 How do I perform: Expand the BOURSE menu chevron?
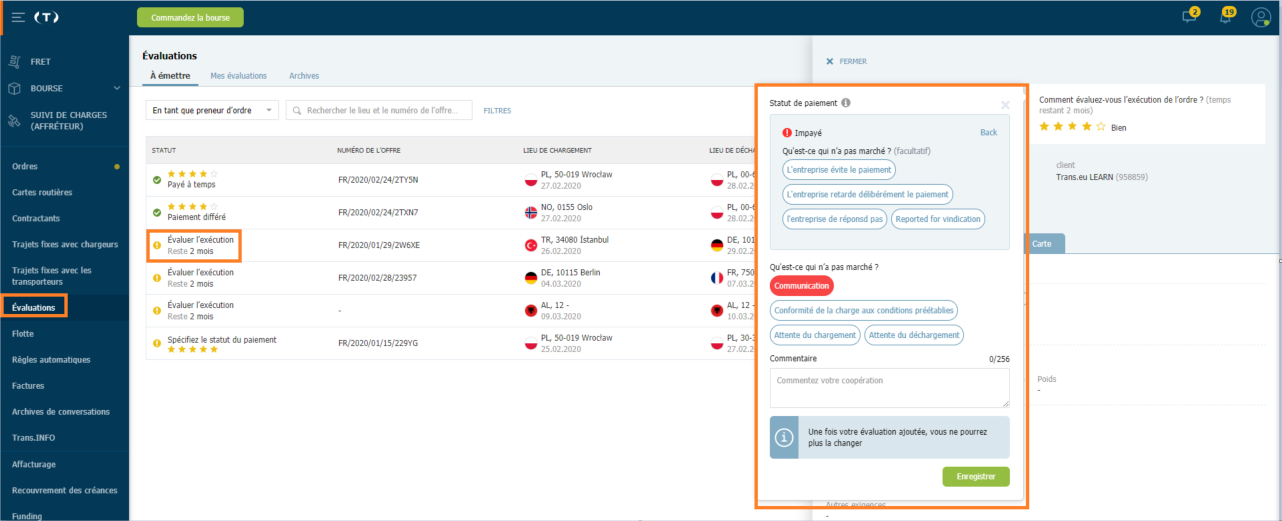point(117,88)
